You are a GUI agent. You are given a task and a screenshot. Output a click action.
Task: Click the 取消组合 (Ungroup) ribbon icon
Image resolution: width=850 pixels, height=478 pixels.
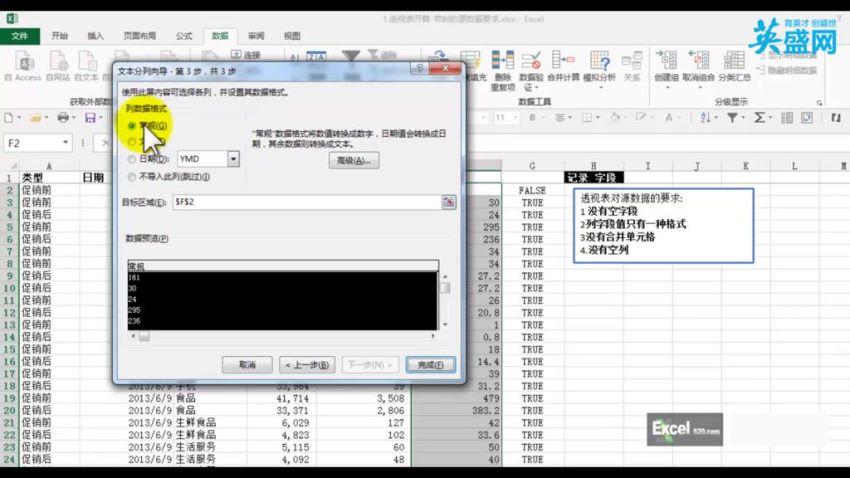(x=700, y=65)
